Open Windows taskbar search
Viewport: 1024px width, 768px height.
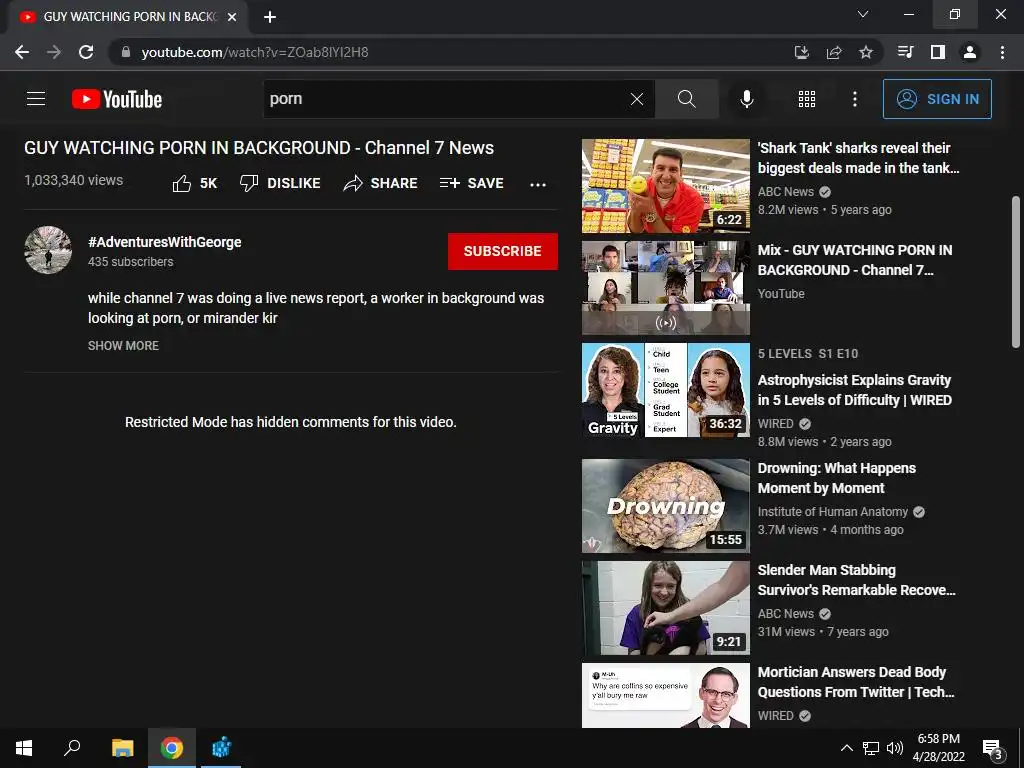pos(72,748)
